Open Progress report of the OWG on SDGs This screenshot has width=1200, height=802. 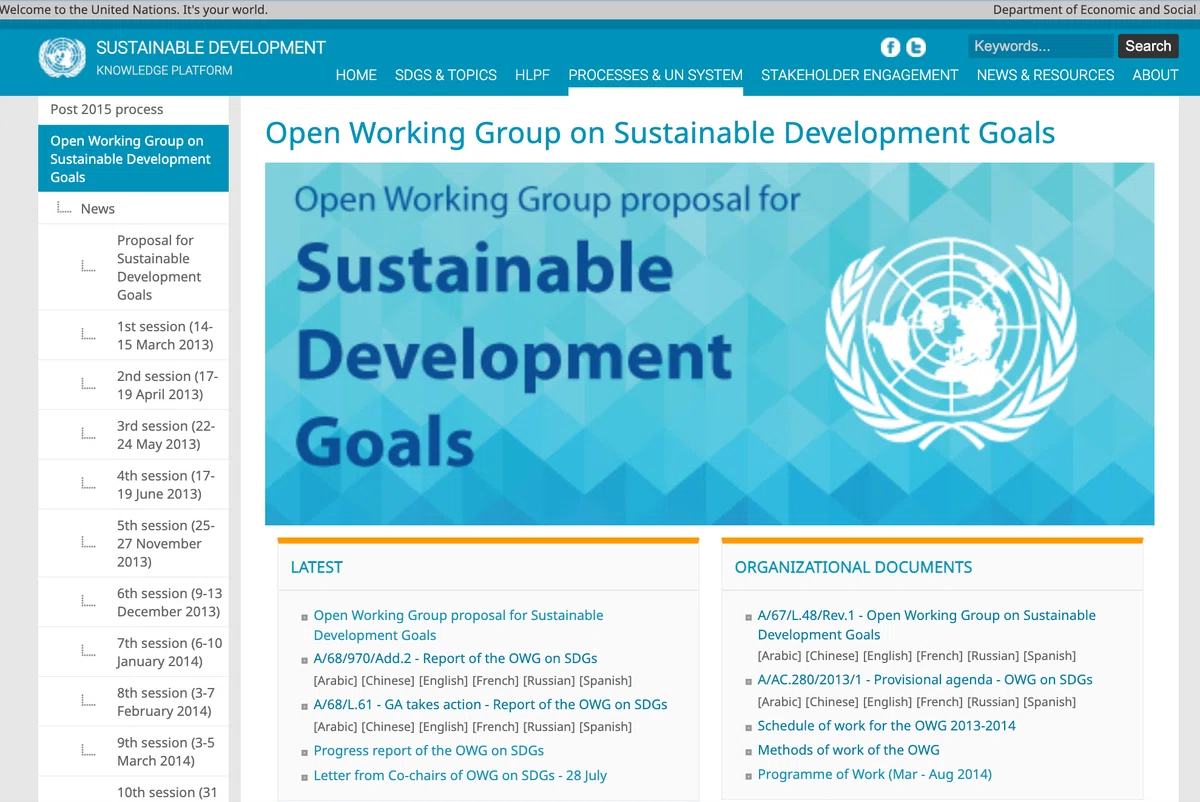(x=428, y=750)
